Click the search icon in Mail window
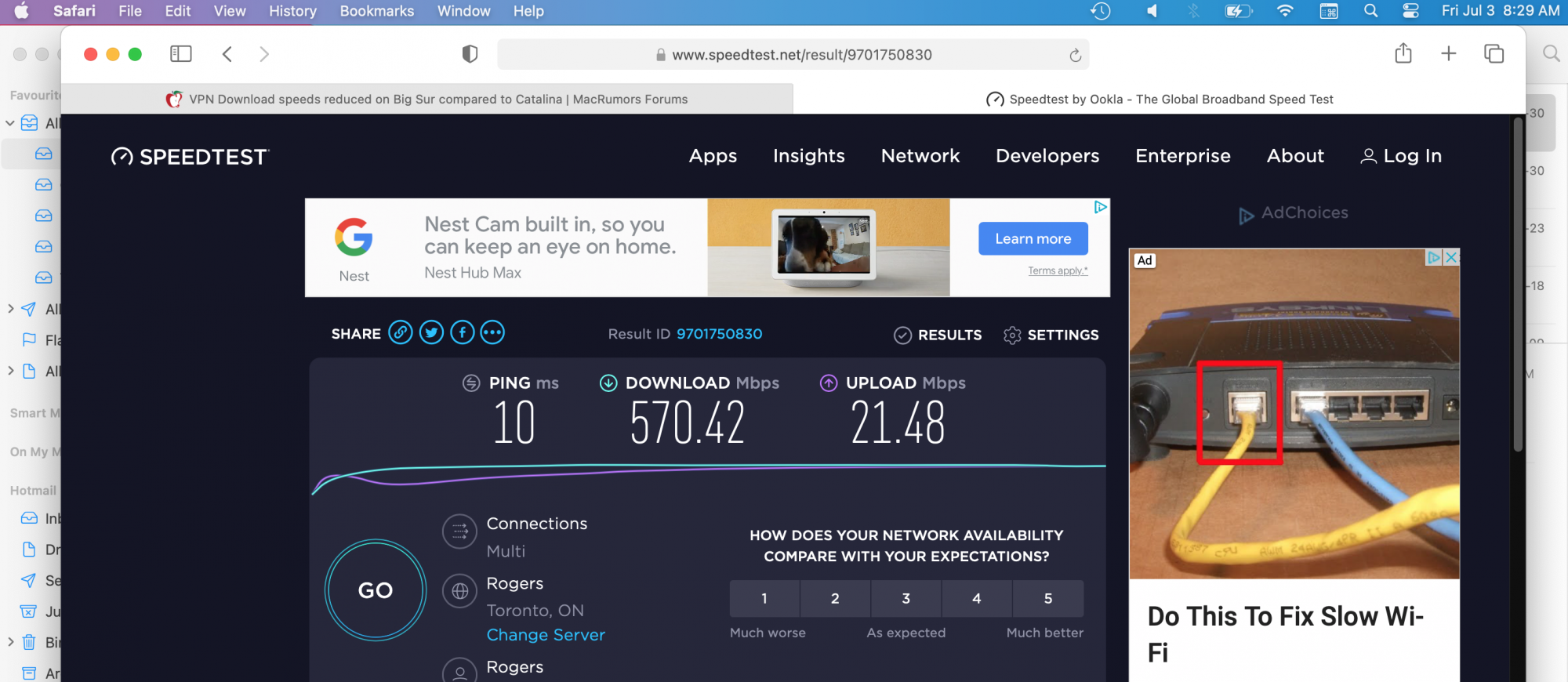The height and width of the screenshot is (682, 1568). click(1551, 53)
